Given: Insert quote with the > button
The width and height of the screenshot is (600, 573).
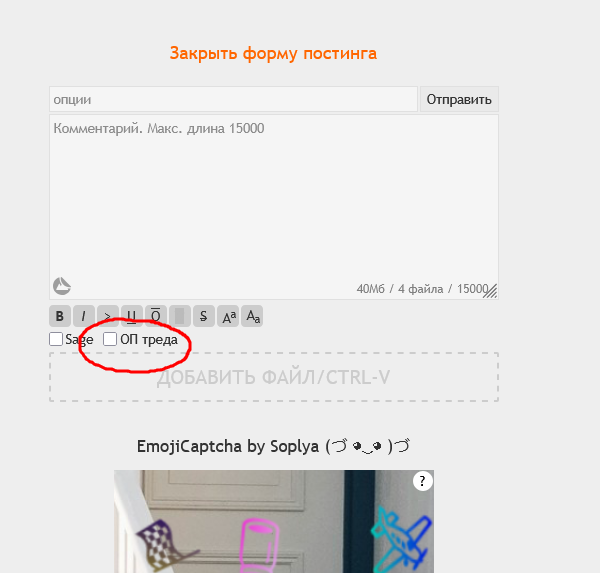Looking at the screenshot, I should pos(108,316).
